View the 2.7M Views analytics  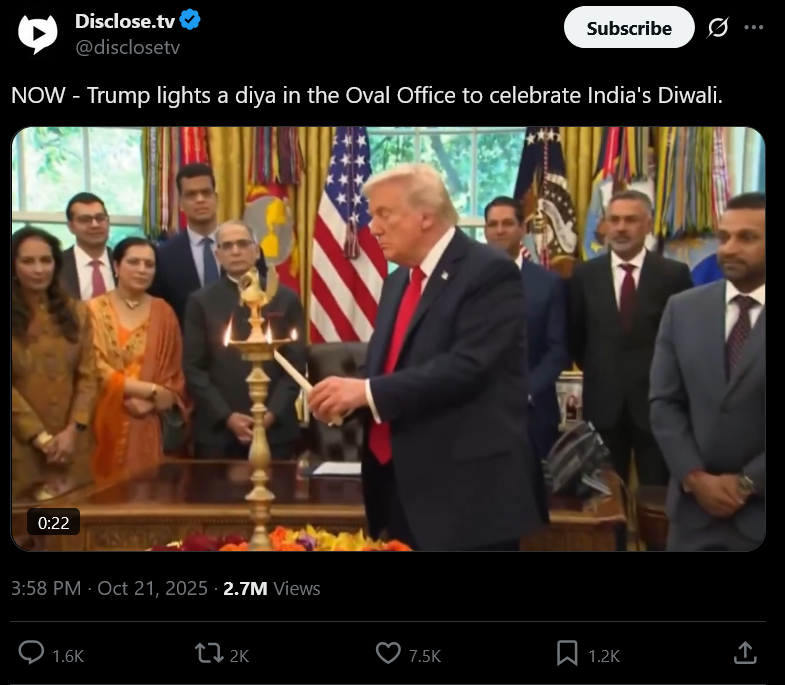271,588
